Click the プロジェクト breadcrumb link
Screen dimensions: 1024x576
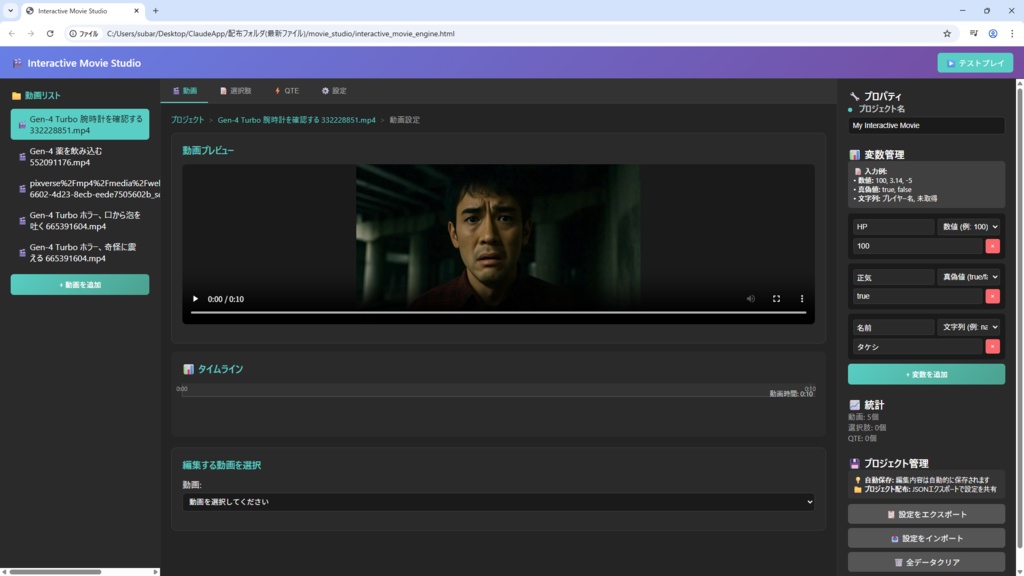pos(187,120)
